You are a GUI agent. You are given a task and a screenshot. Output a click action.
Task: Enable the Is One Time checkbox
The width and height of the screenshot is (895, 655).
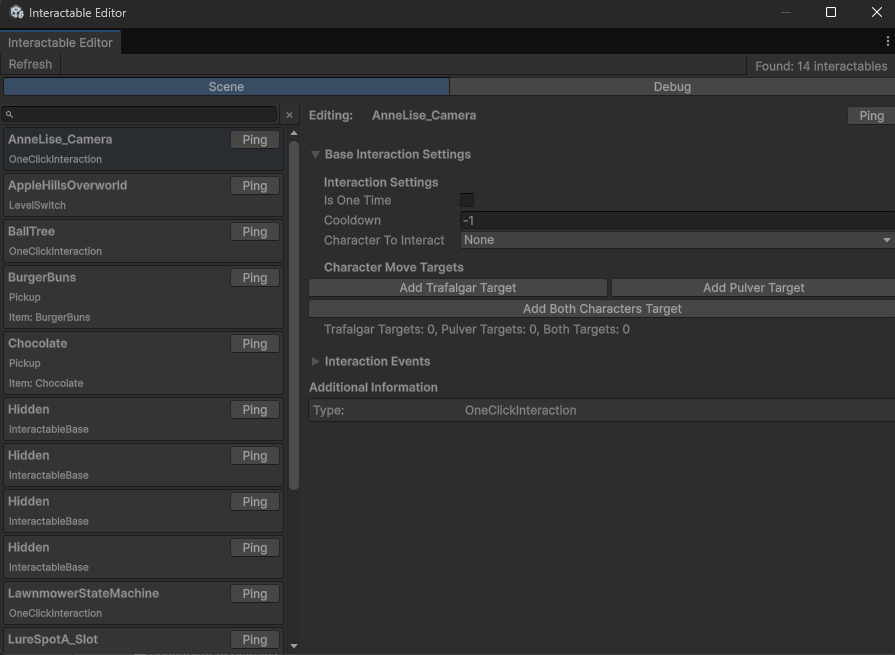[466, 200]
